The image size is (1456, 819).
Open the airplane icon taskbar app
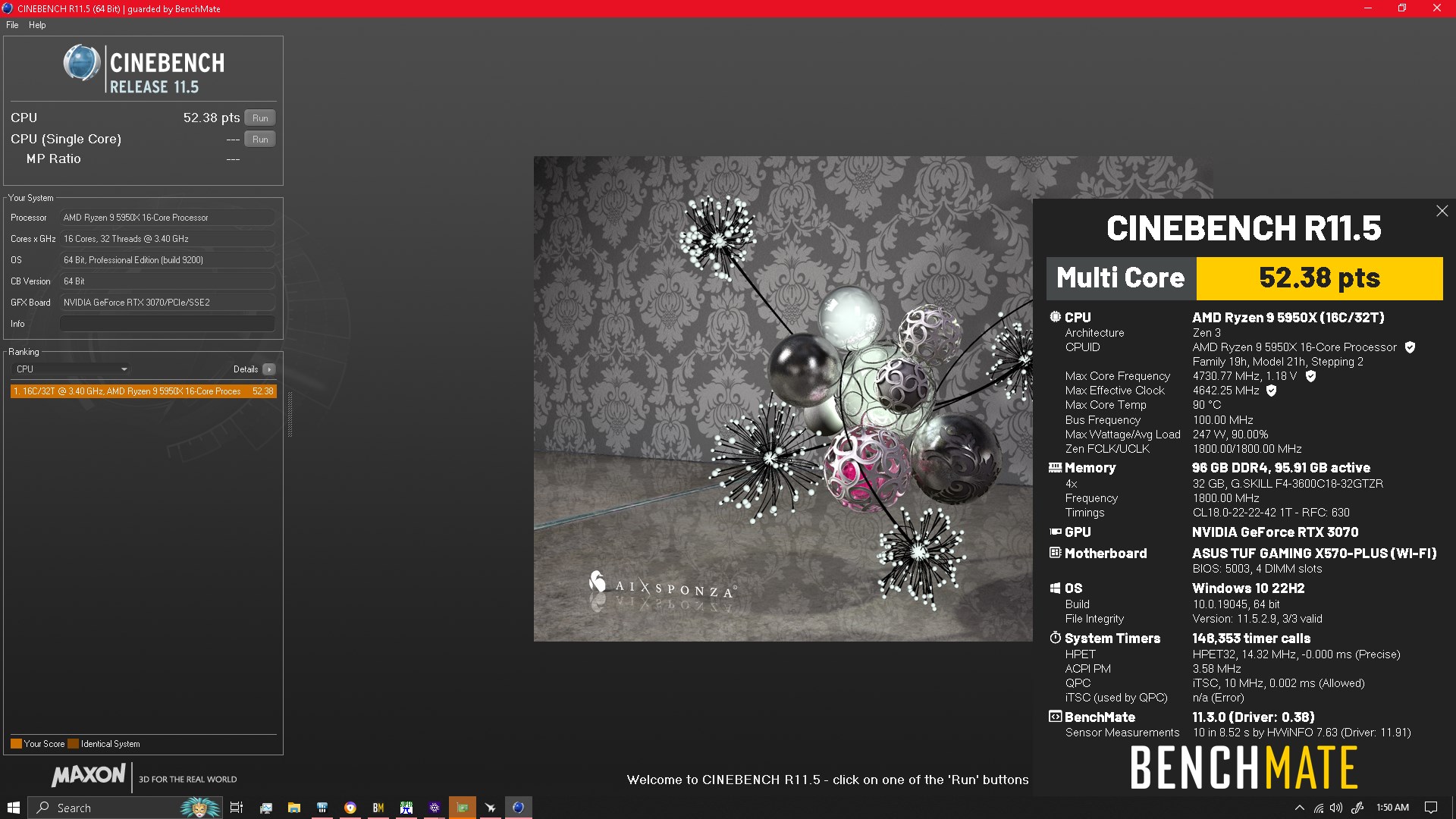click(491, 808)
